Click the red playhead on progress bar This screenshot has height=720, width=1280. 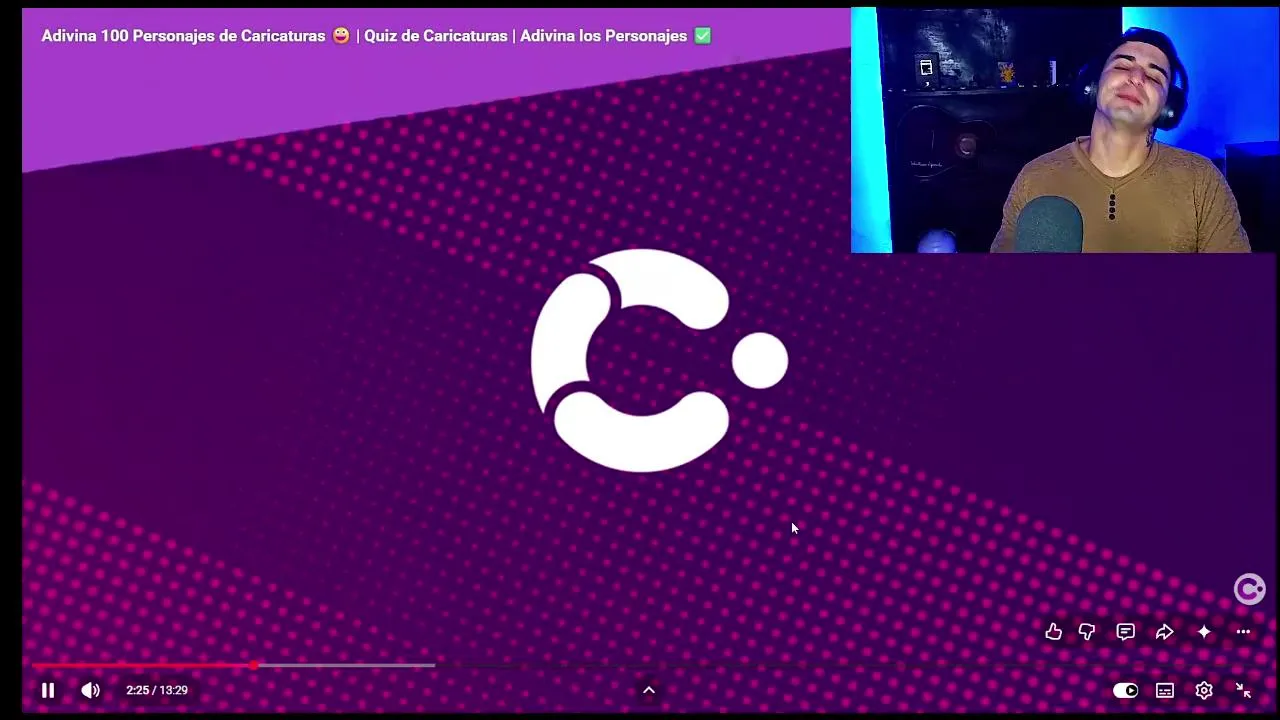click(x=254, y=665)
